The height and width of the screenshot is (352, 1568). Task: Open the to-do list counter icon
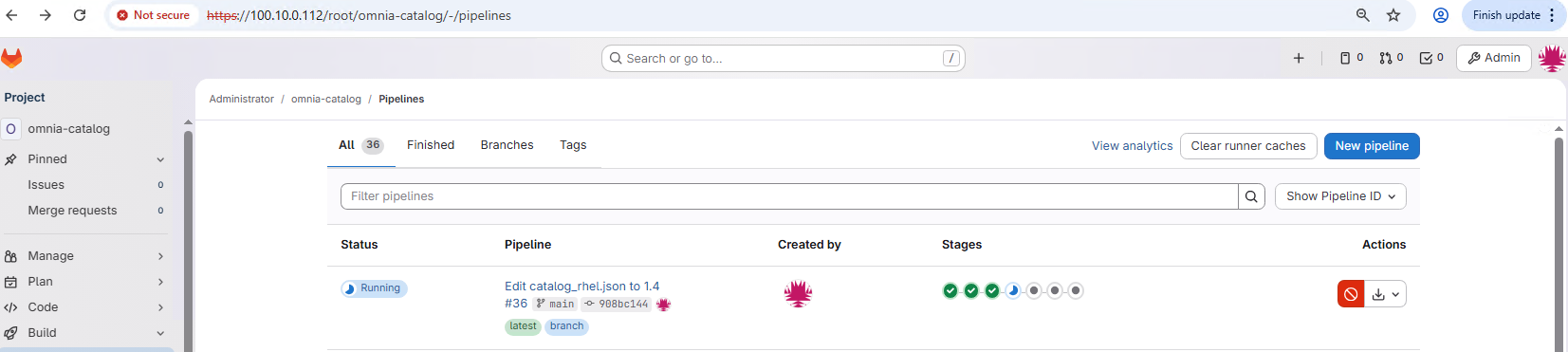(x=1431, y=58)
